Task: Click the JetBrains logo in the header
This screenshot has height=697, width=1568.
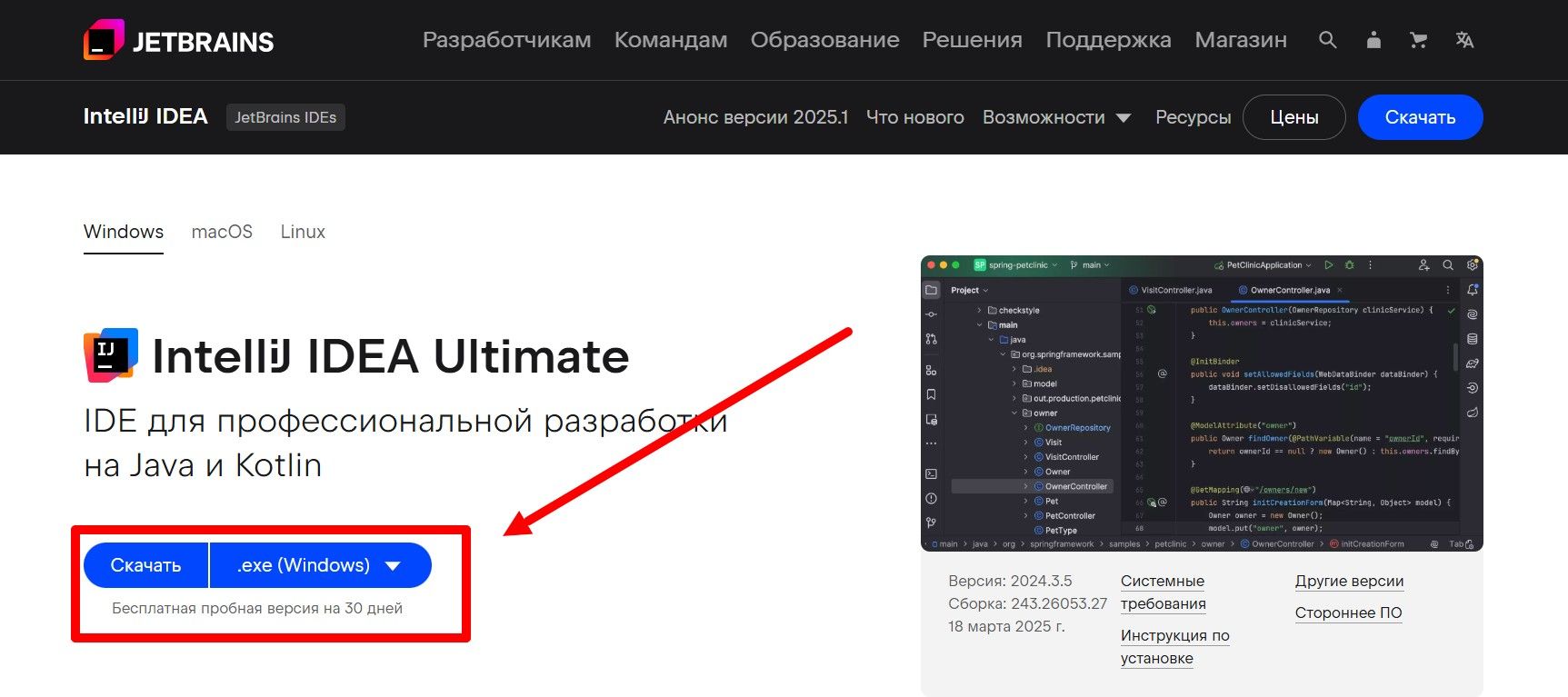Action: (178, 41)
